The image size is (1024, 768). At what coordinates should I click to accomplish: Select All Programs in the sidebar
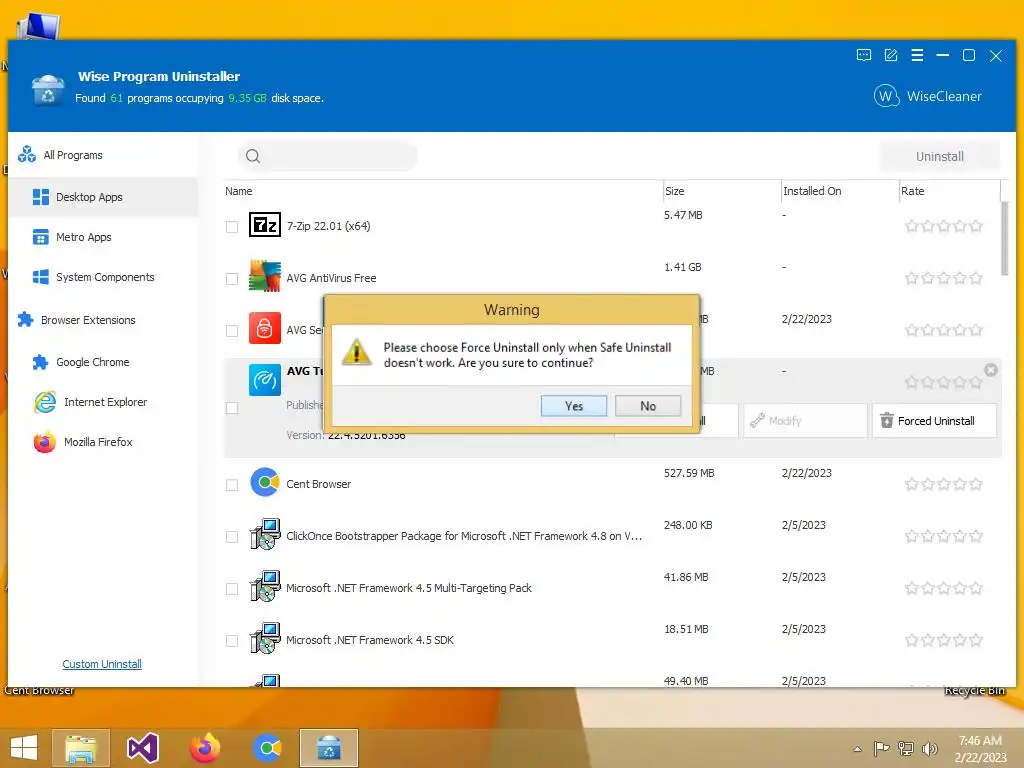tap(103, 155)
